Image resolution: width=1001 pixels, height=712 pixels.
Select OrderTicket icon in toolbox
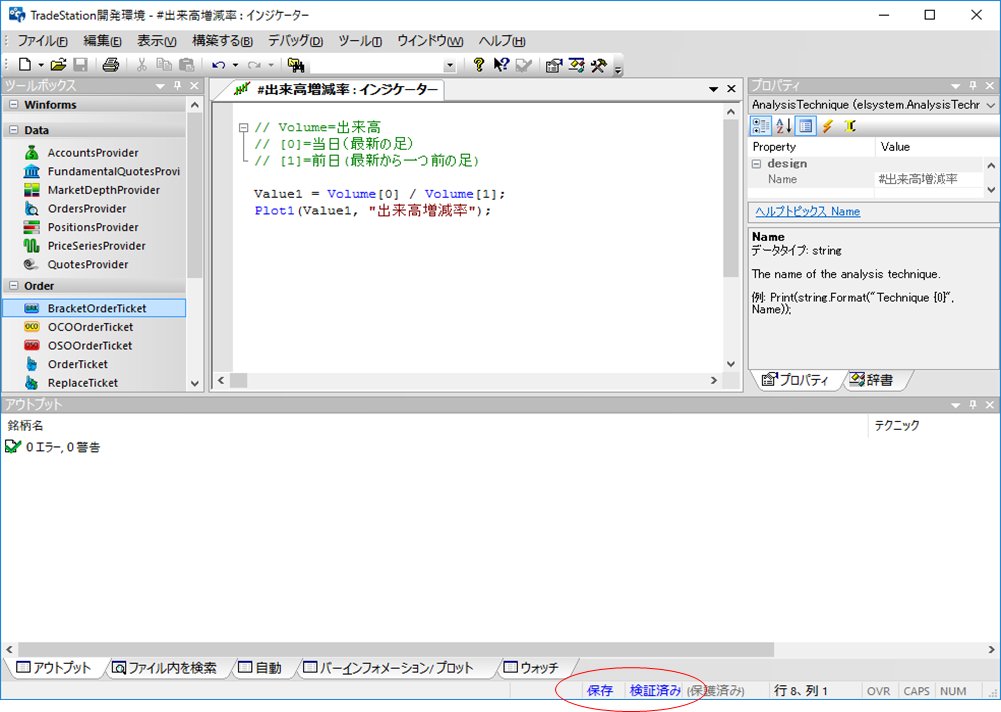pyautogui.click(x=31, y=364)
